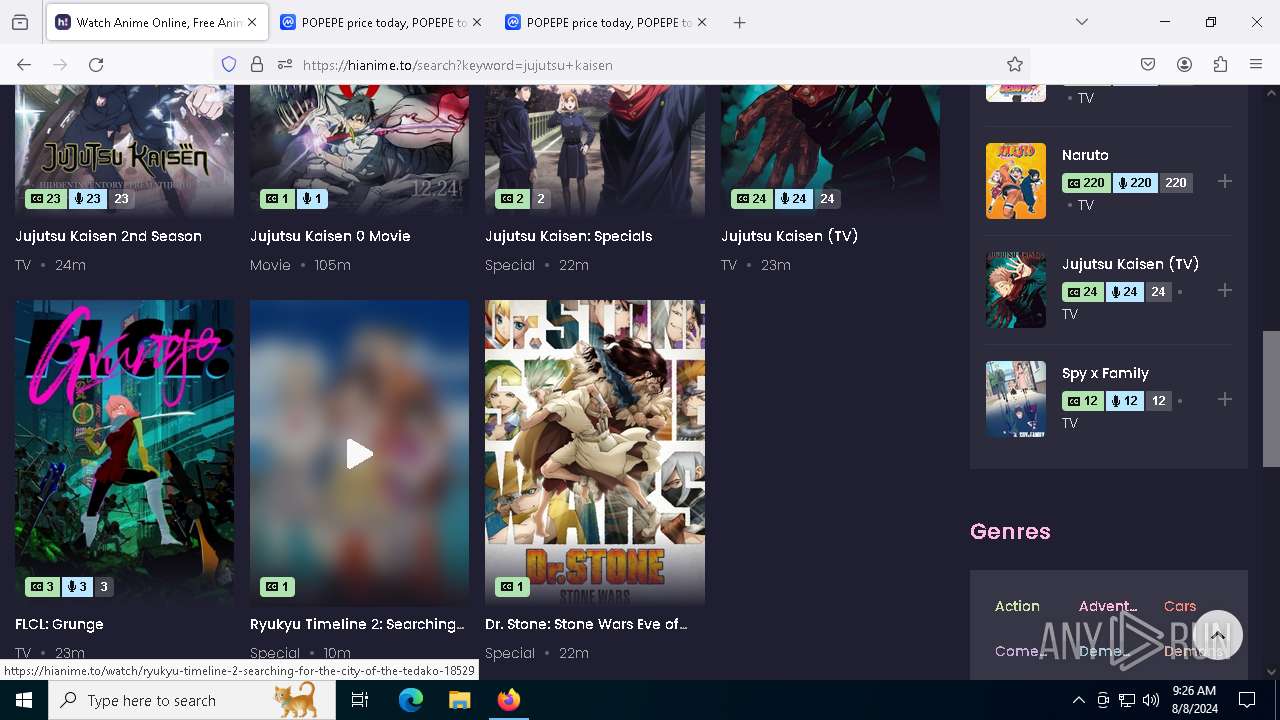This screenshot has height=720, width=1280.
Task: Open the Firefox application menu
Action: [x=1256, y=65]
